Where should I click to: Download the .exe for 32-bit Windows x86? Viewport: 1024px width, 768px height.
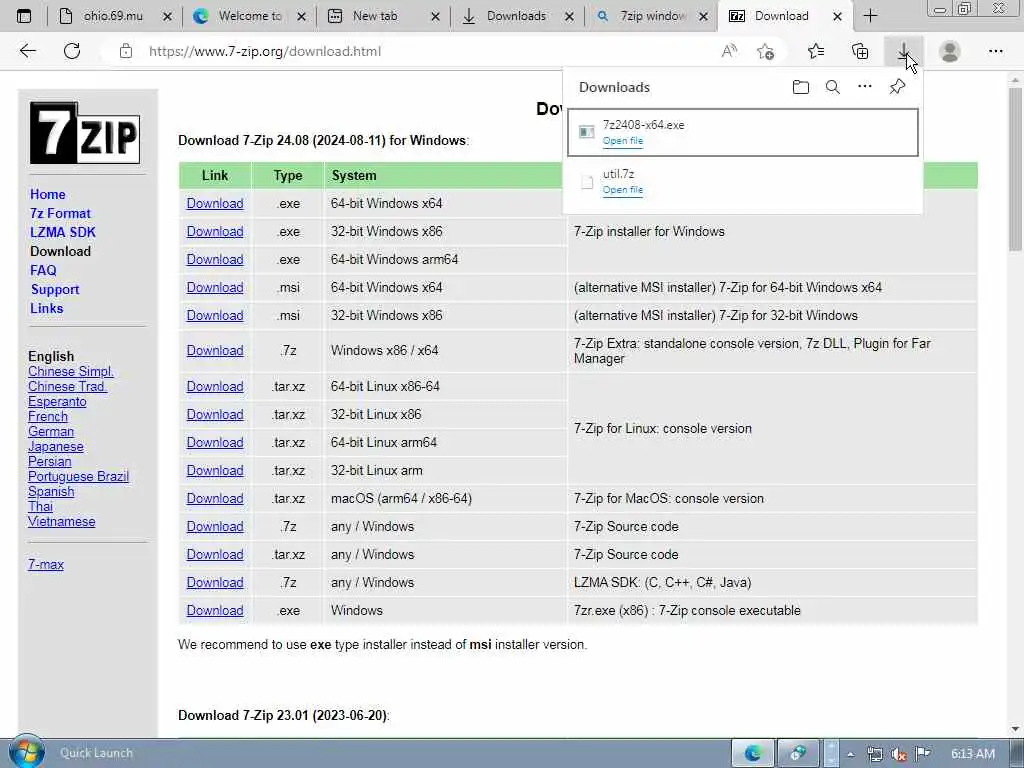click(215, 231)
